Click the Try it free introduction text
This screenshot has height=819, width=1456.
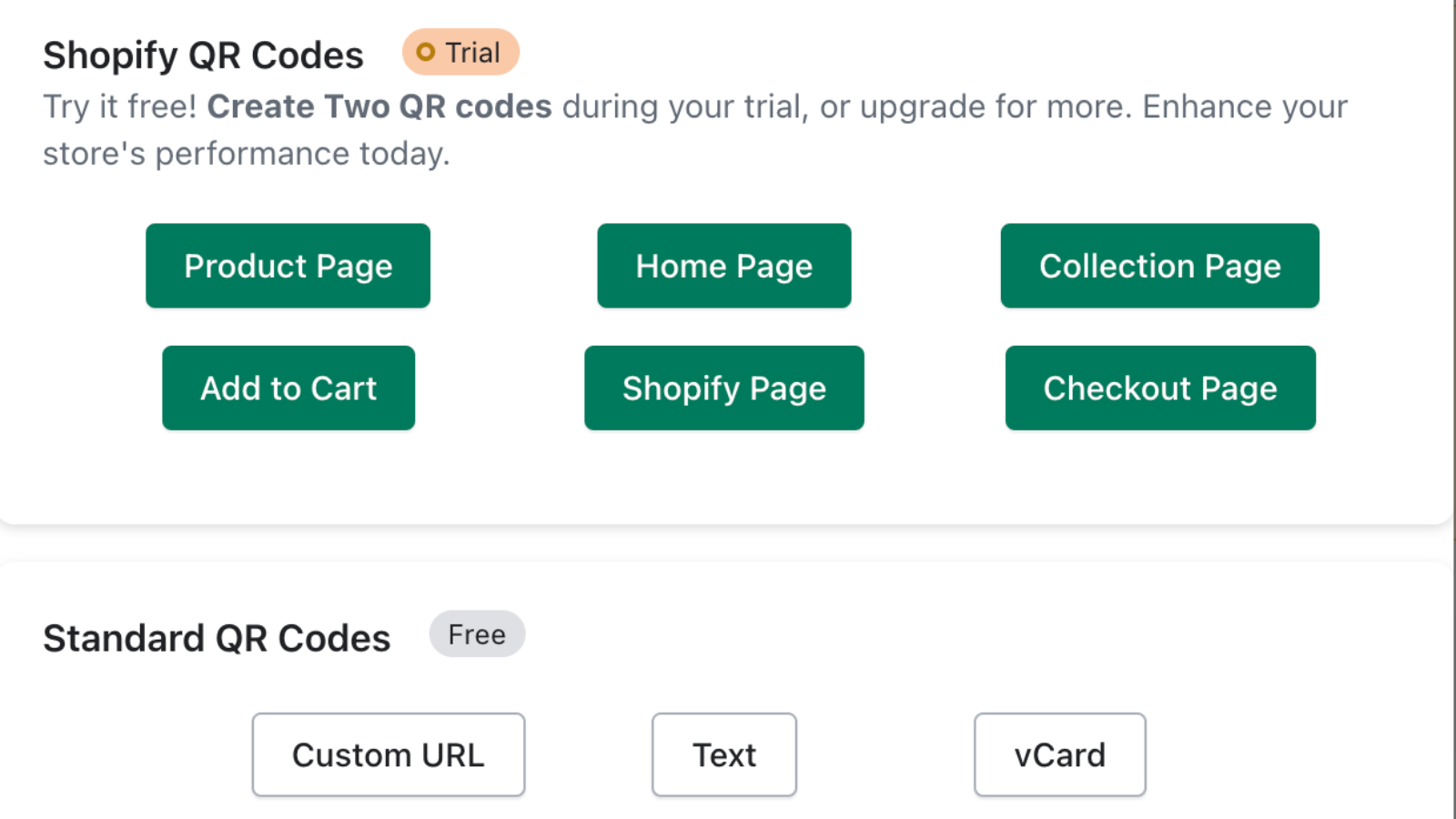pyautogui.click(x=121, y=106)
